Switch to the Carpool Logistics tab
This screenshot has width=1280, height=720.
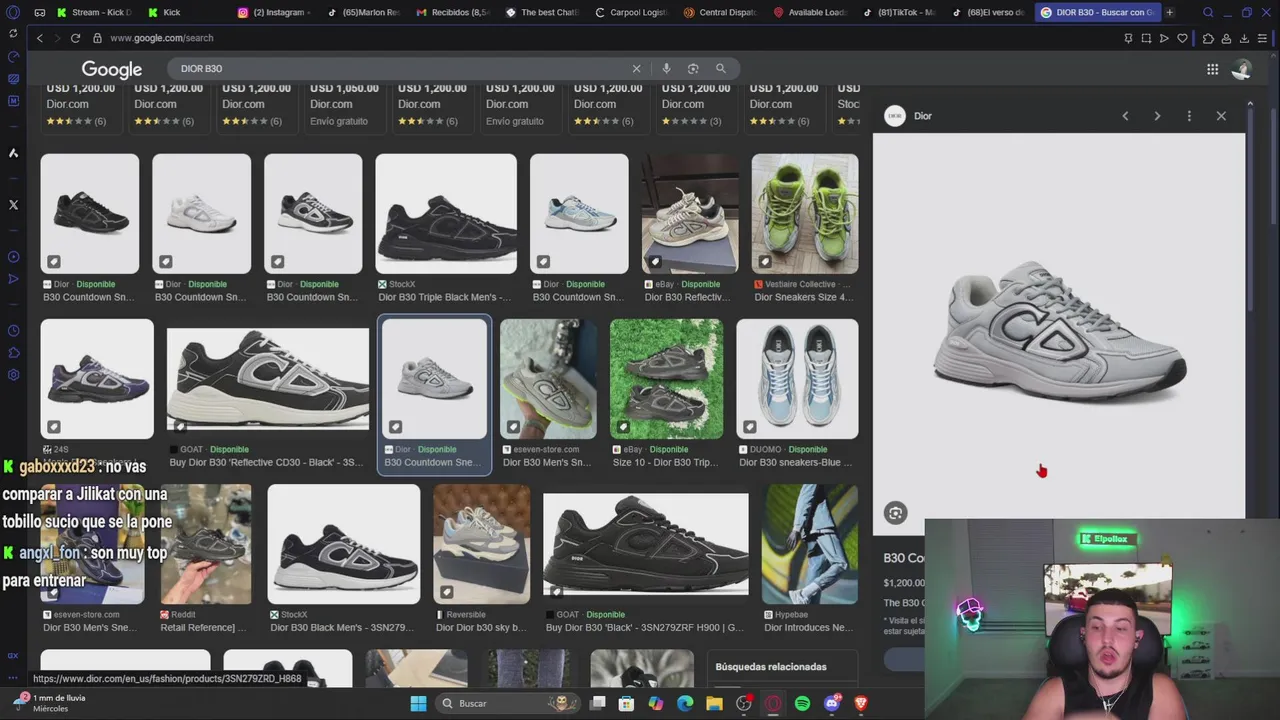[x=631, y=13]
